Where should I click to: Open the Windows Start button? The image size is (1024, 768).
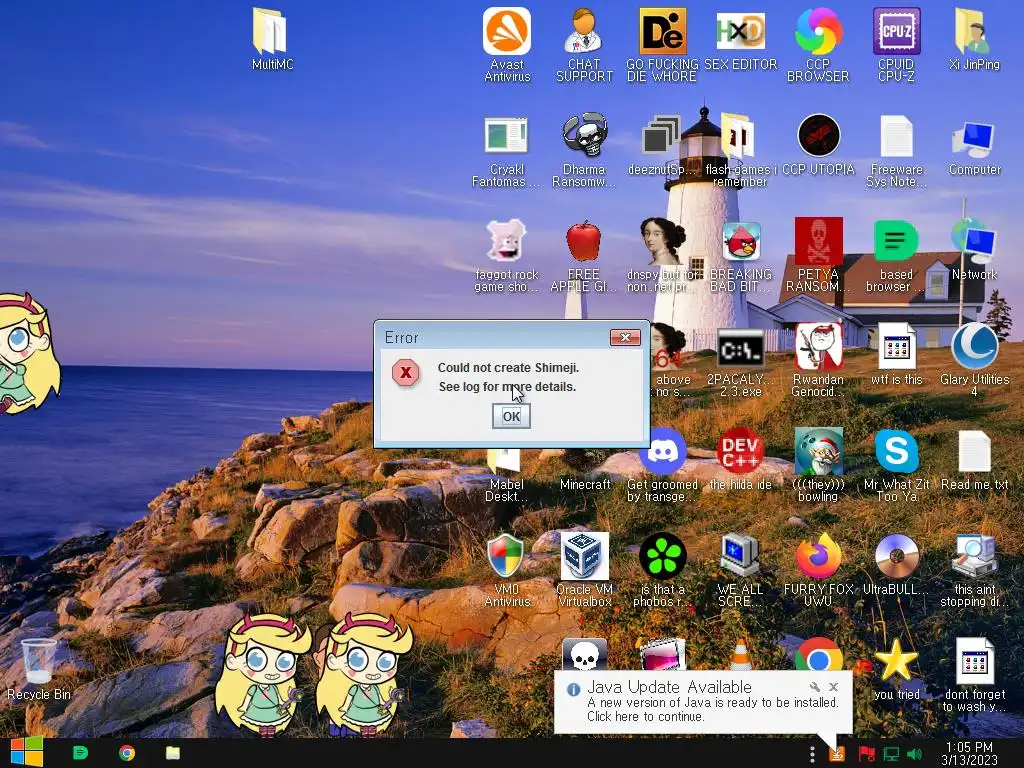click(x=26, y=753)
